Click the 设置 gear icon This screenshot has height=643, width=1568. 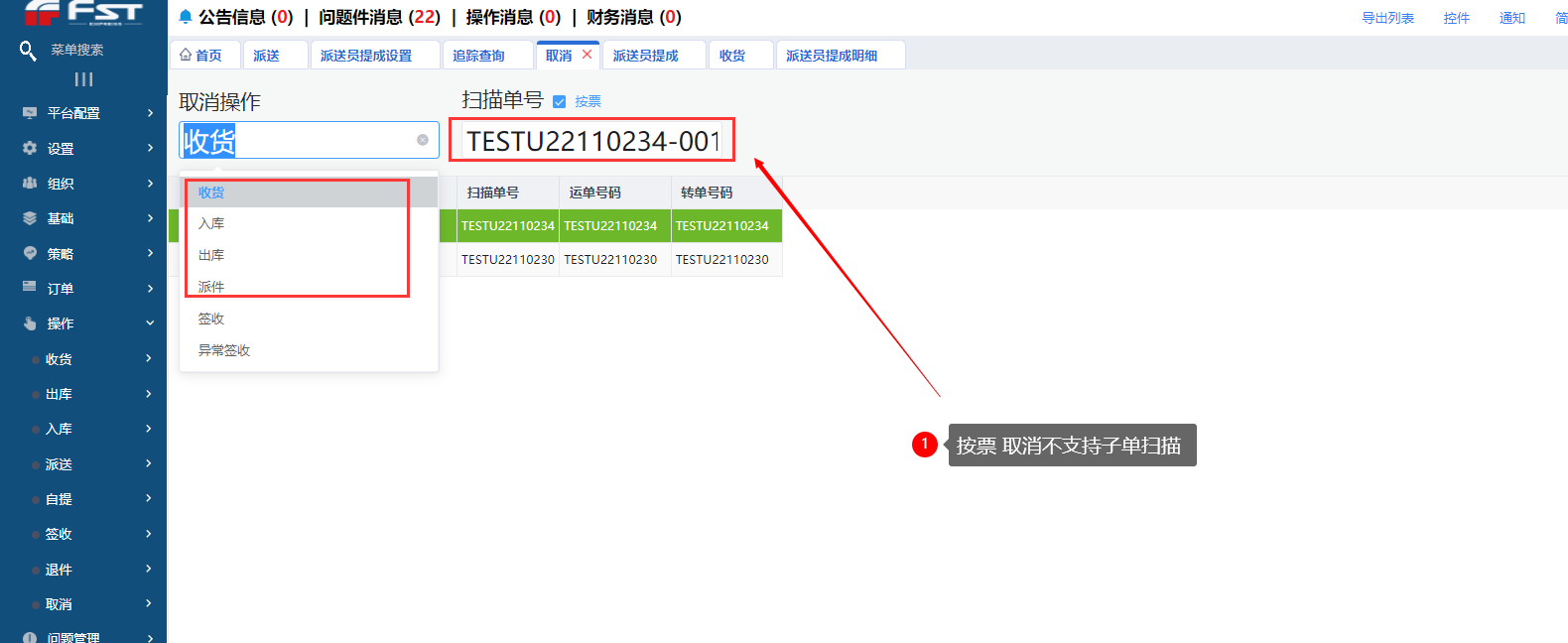[x=30, y=148]
